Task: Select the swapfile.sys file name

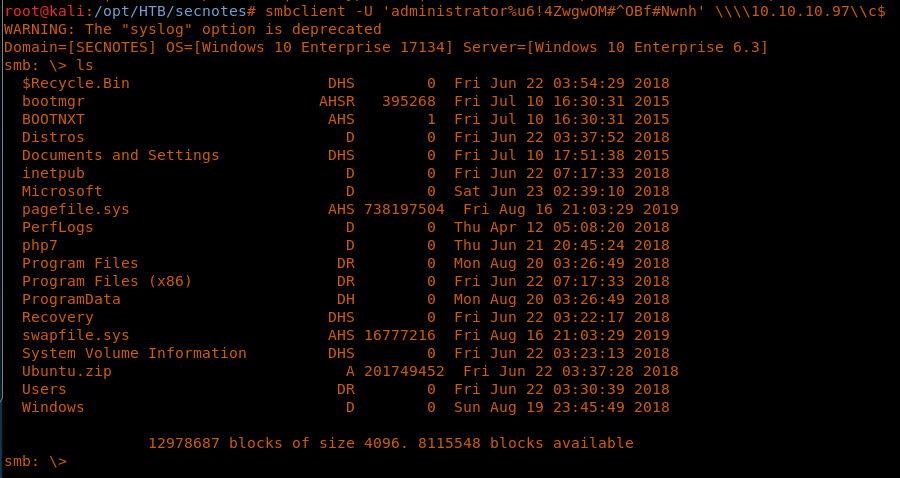Action: pyautogui.click(x=75, y=335)
